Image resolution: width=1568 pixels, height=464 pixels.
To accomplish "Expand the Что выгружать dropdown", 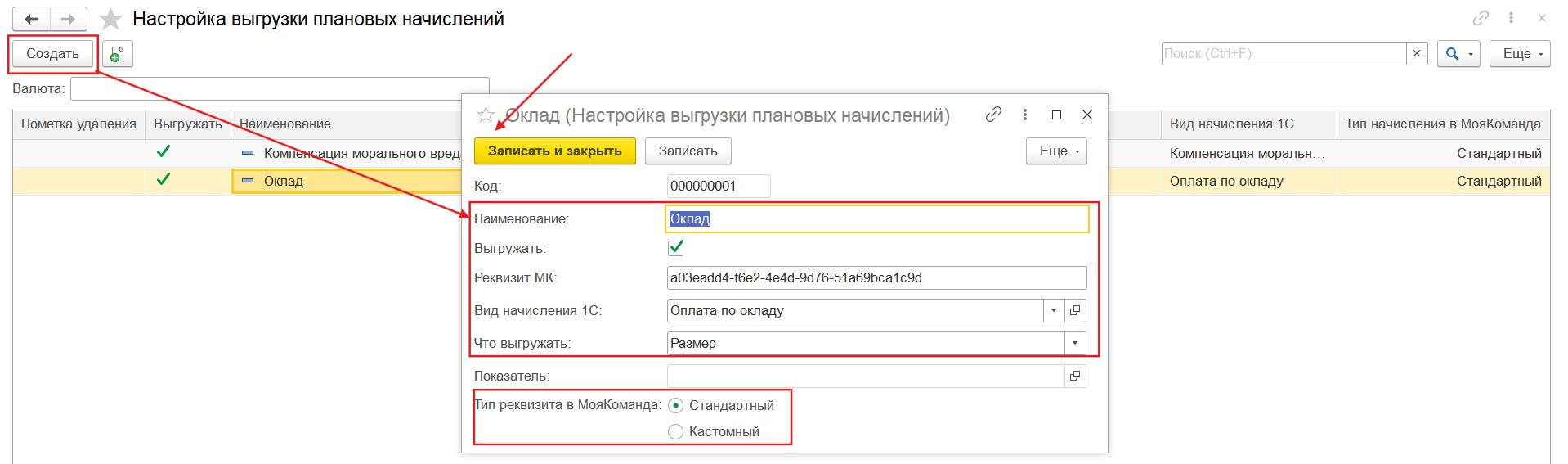I will 1075,343.
